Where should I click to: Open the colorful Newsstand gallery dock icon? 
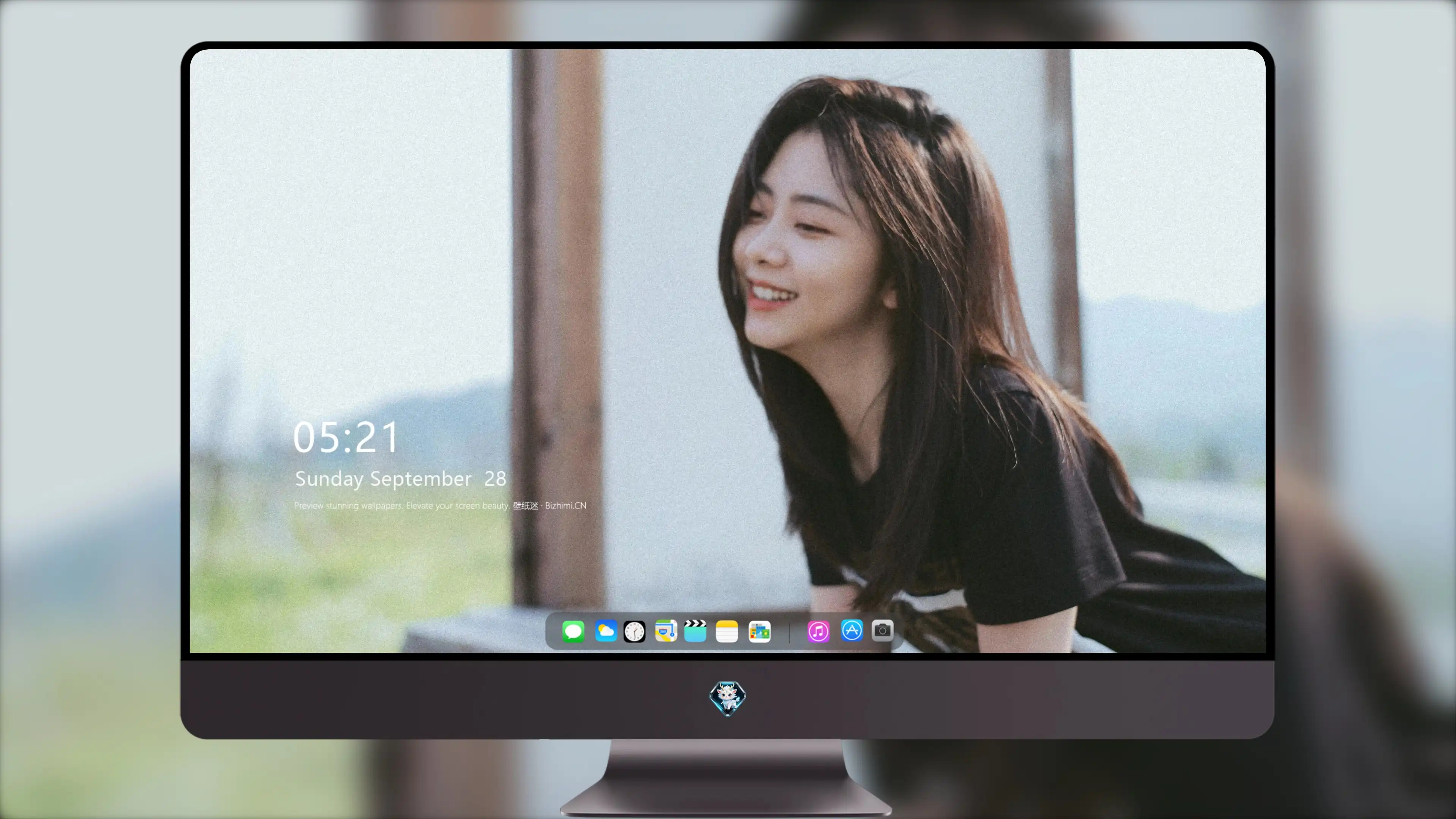(x=759, y=631)
